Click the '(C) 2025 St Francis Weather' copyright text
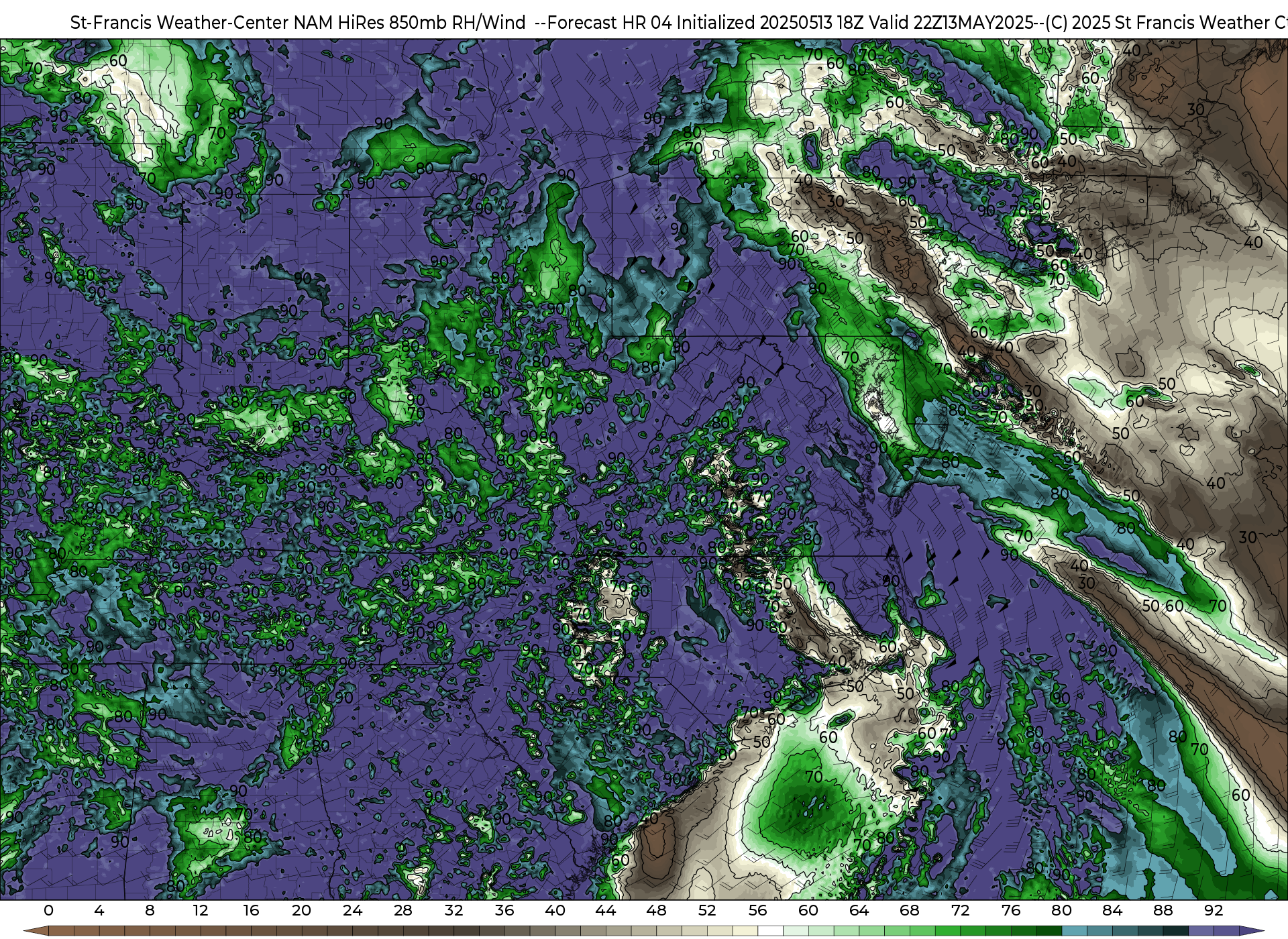This screenshot has width=1288, height=939. [1157, 23]
